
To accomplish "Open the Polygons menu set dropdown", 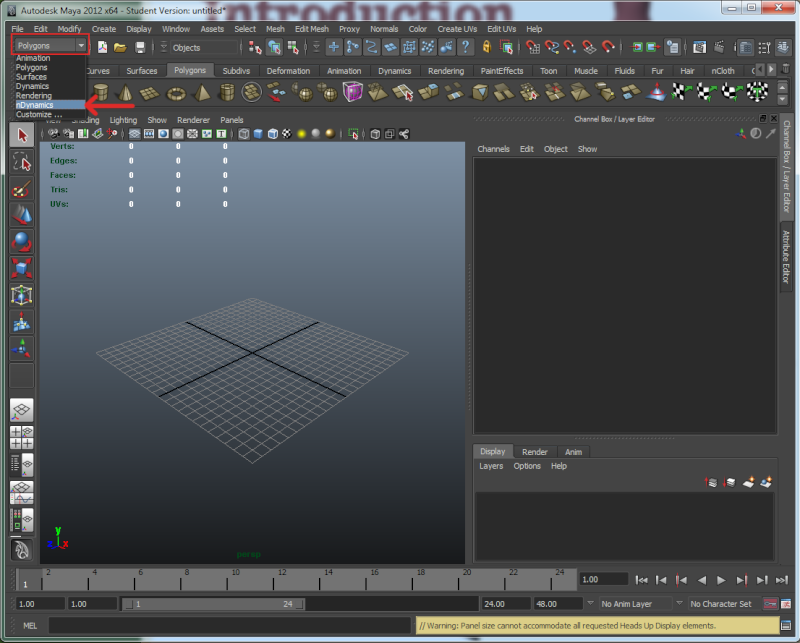I will click(x=50, y=45).
